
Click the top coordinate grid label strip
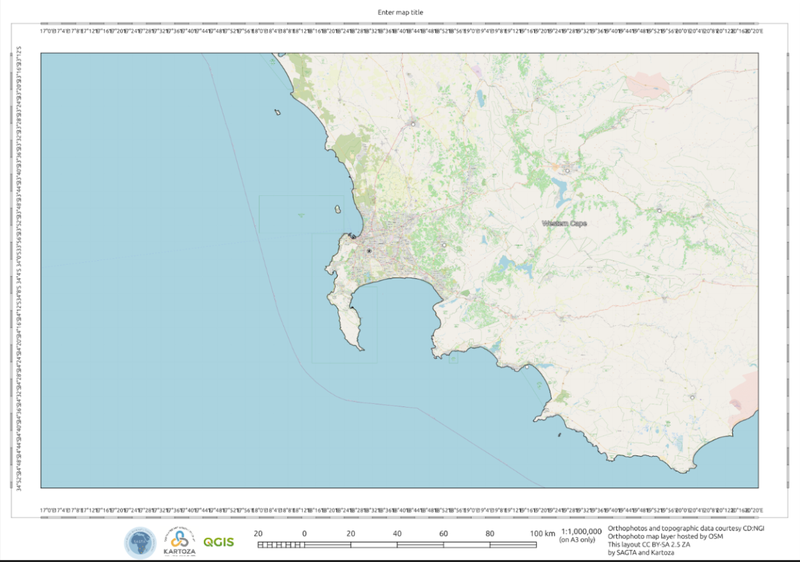(400, 31)
